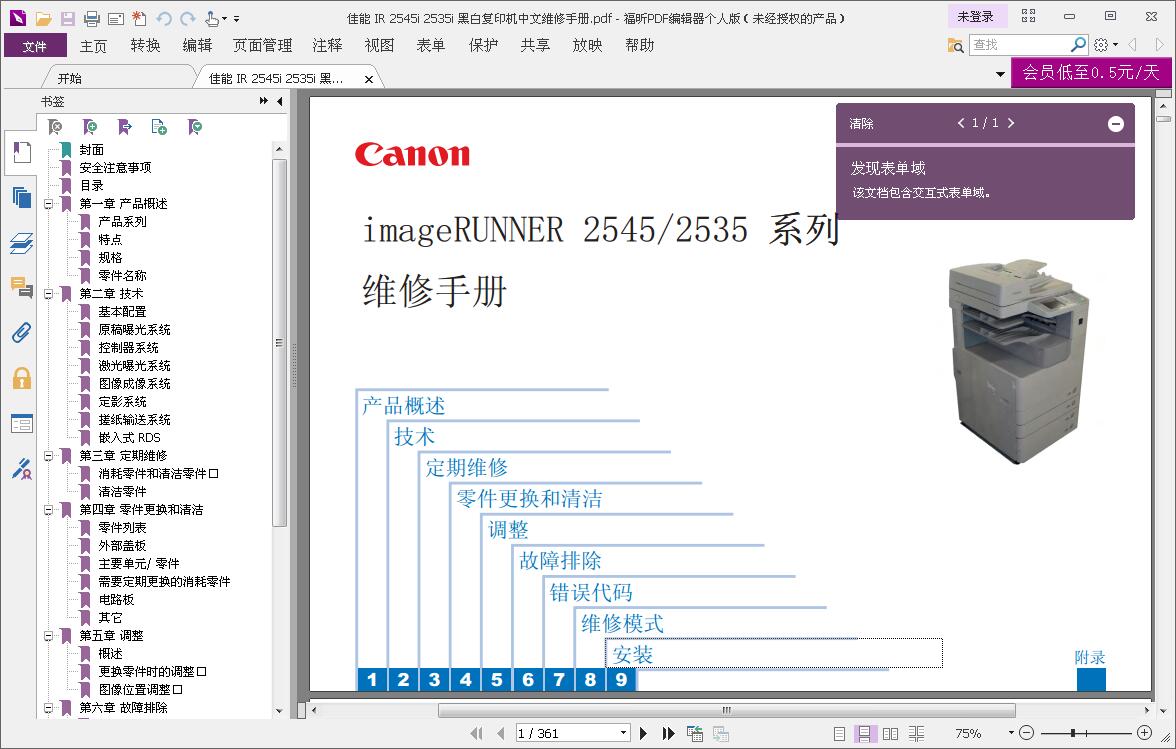Screen dimensions: 1176x749
Task: Collapse 第一章 产品概述 bookmark node
Action: click(x=49, y=204)
